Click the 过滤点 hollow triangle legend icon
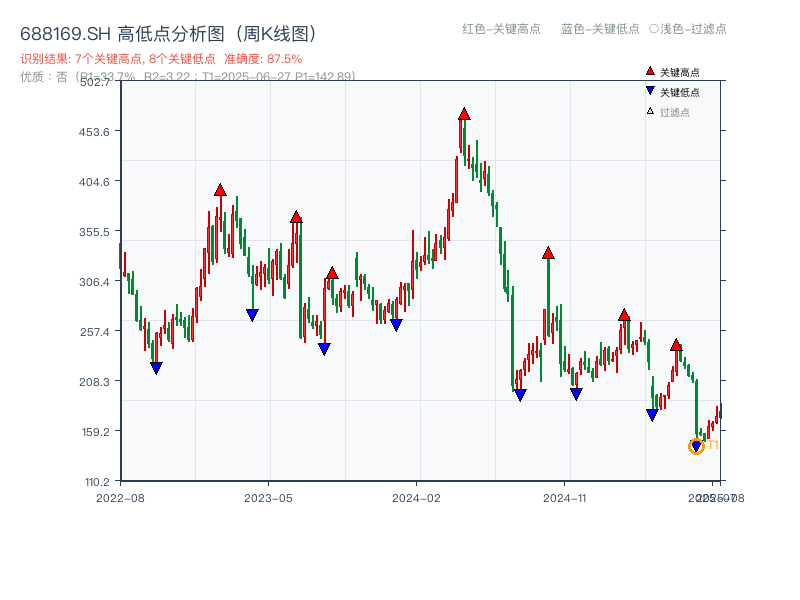This screenshot has width=800, height=600. (x=648, y=111)
